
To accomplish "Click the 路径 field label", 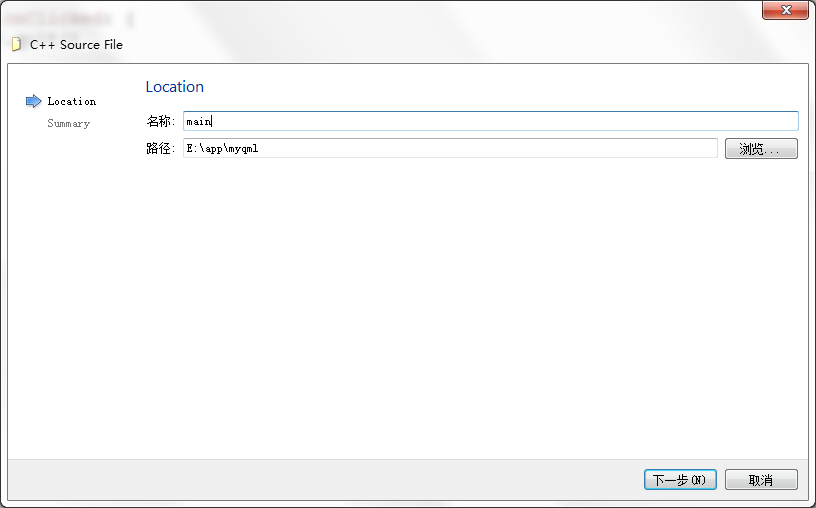I will pos(160,148).
